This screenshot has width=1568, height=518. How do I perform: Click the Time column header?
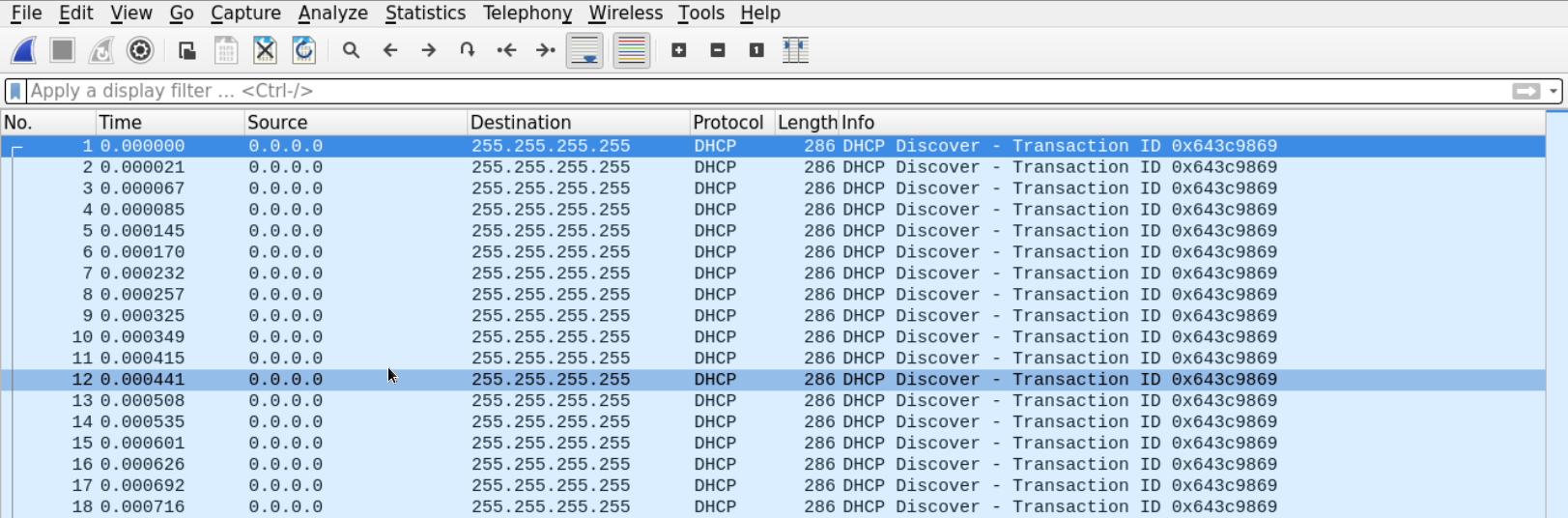tap(121, 123)
